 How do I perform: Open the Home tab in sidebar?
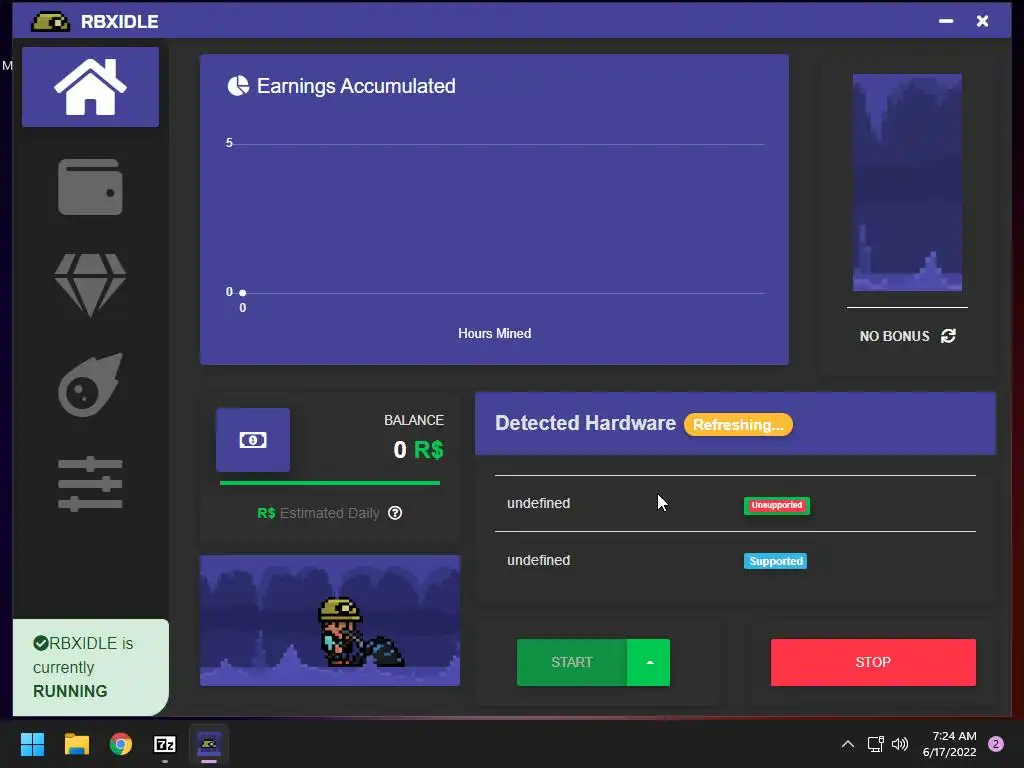[90, 87]
